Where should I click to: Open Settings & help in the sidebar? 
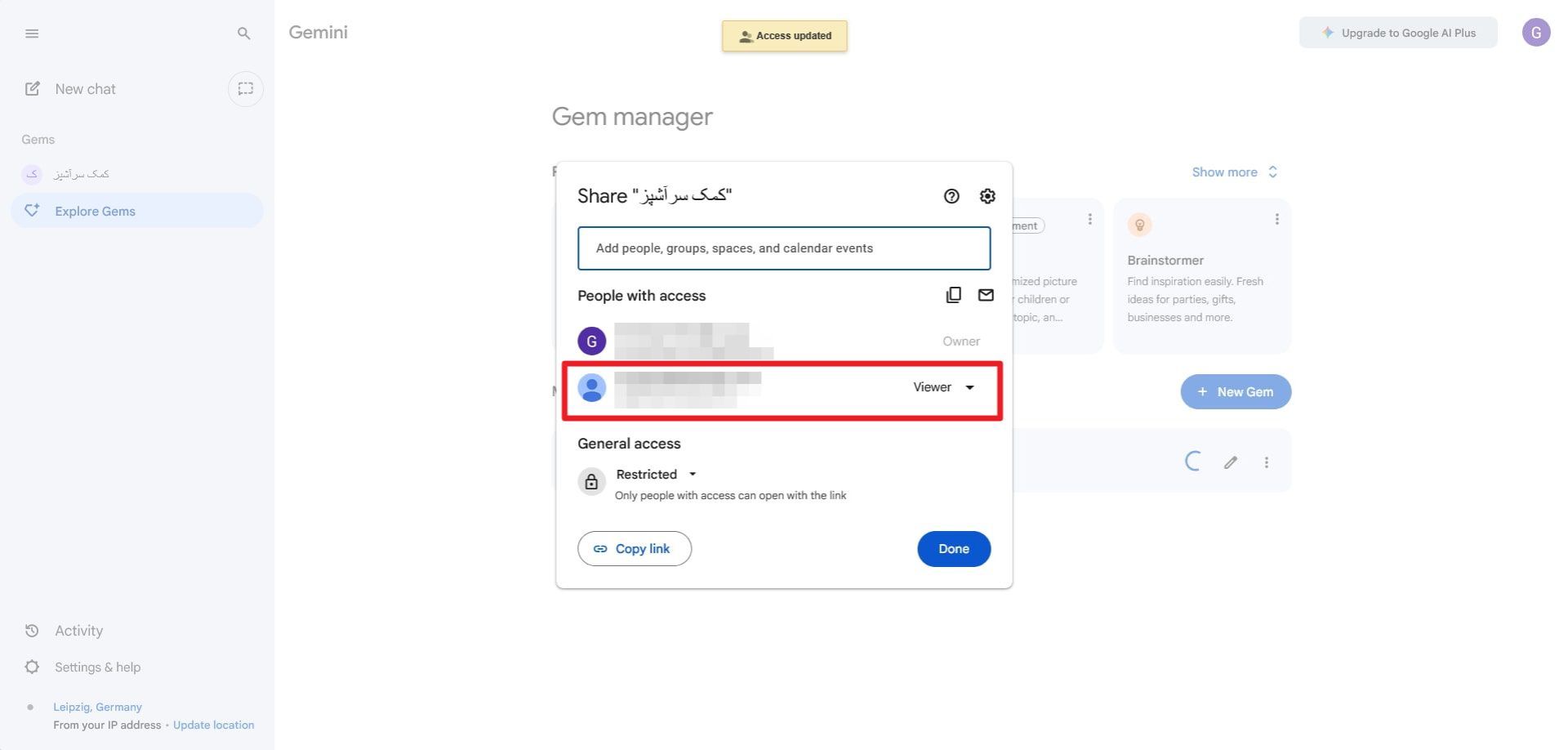pyautogui.click(x=96, y=667)
